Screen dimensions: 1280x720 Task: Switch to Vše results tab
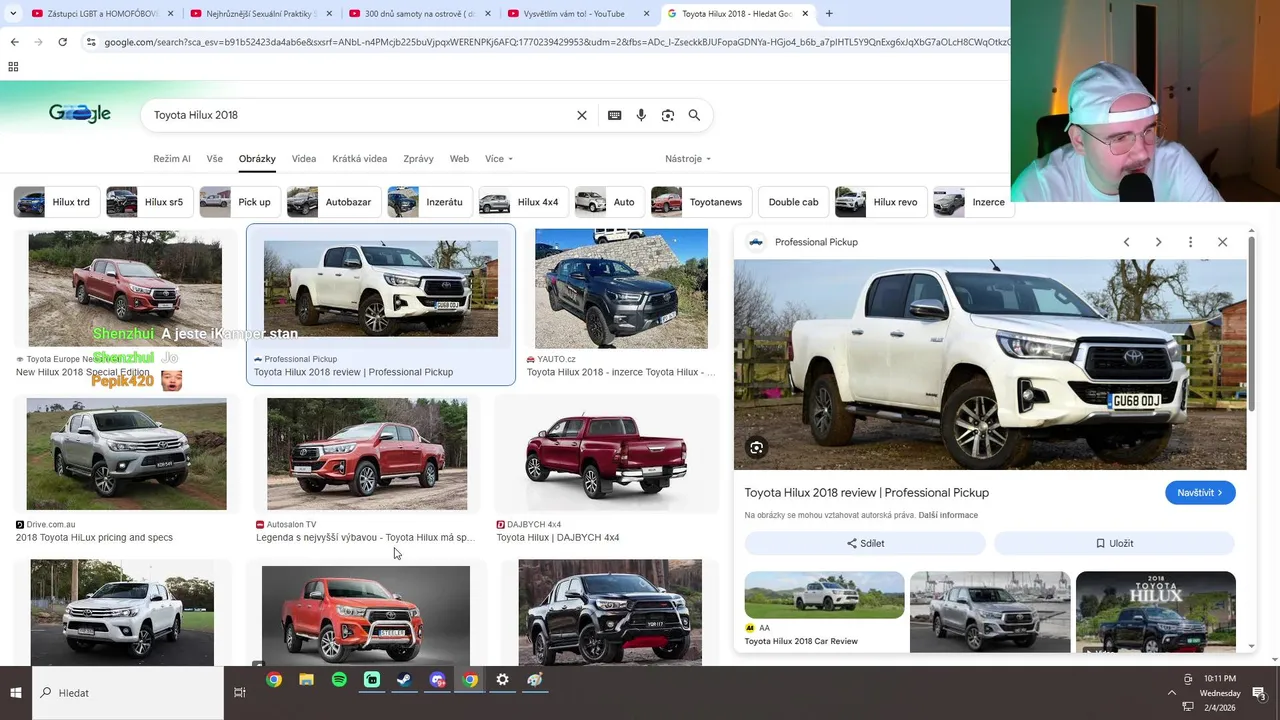pos(215,159)
